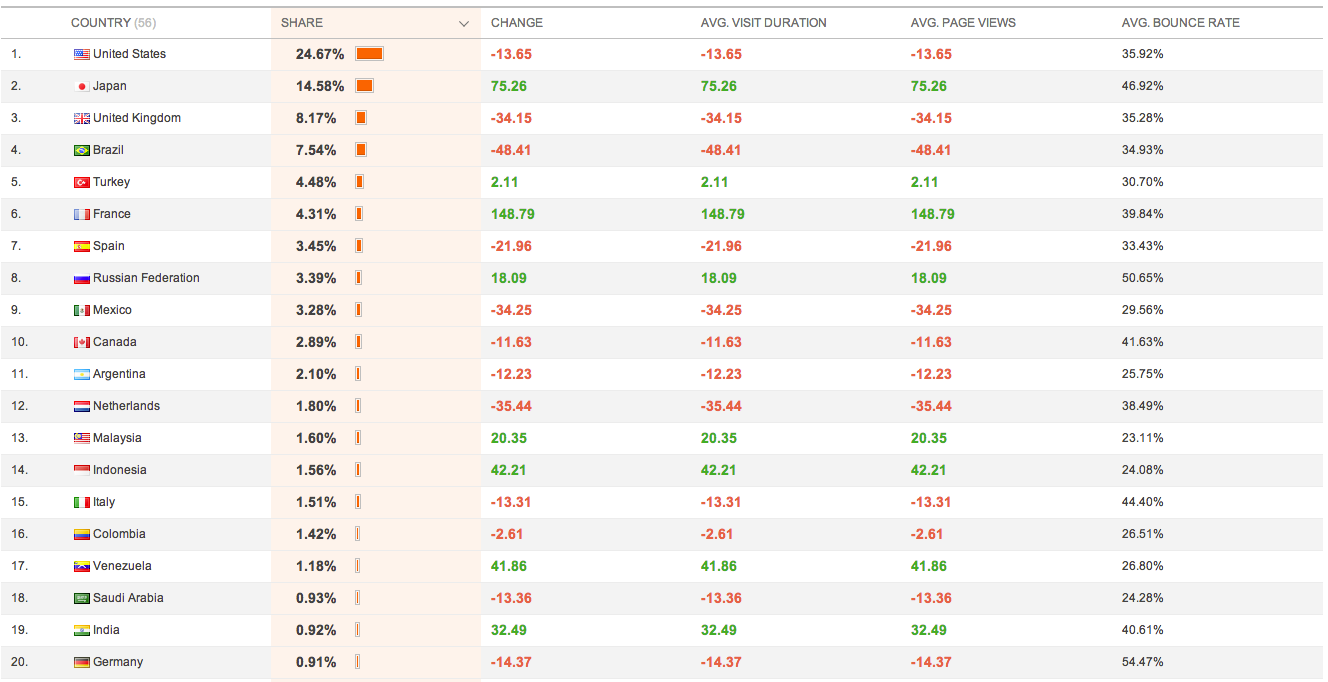Click the 24.67% share value
The width and height of the screenshot is (1328, 682).
[320, 54]
